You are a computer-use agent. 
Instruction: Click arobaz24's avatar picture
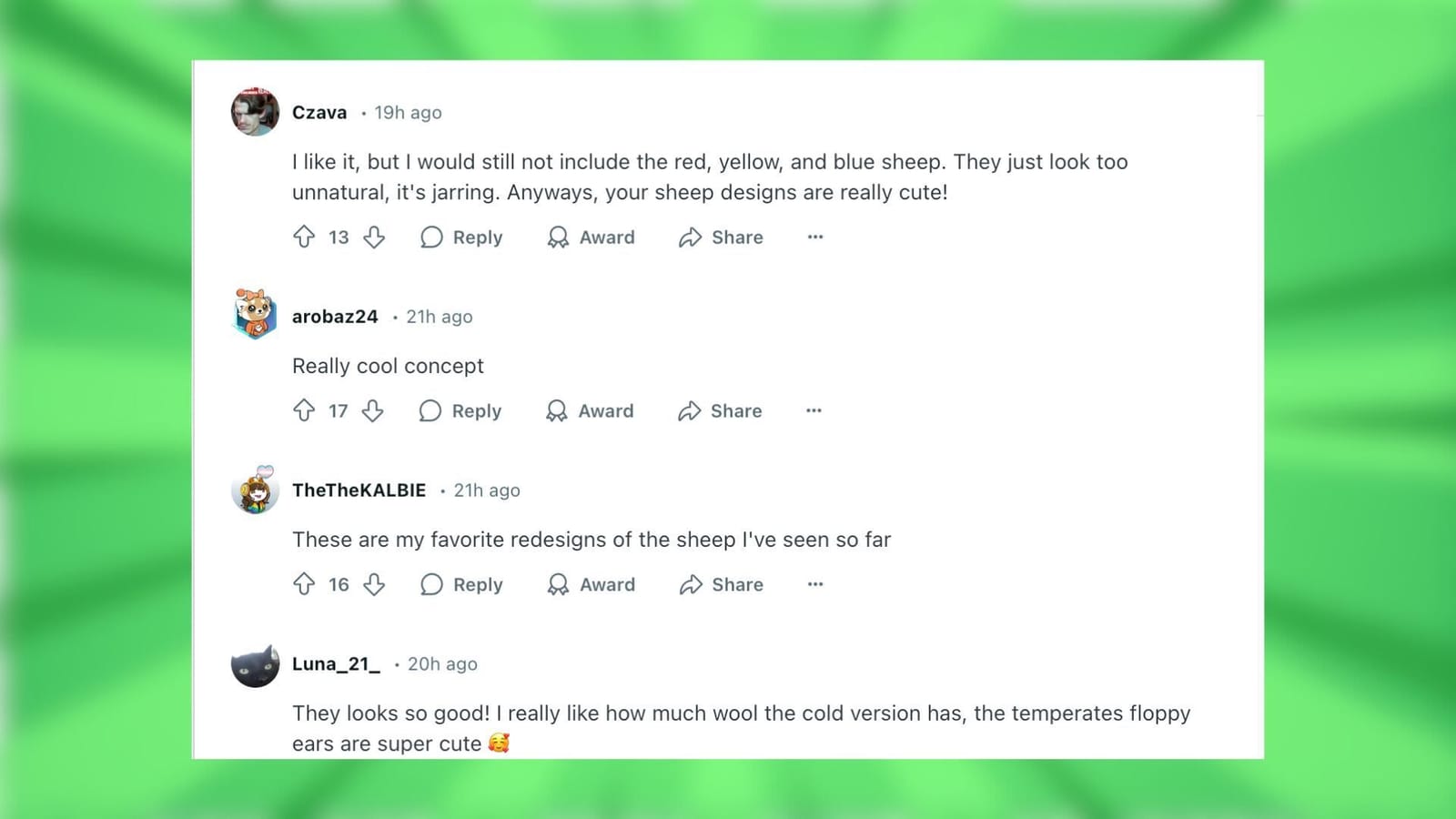pos(255,314)
